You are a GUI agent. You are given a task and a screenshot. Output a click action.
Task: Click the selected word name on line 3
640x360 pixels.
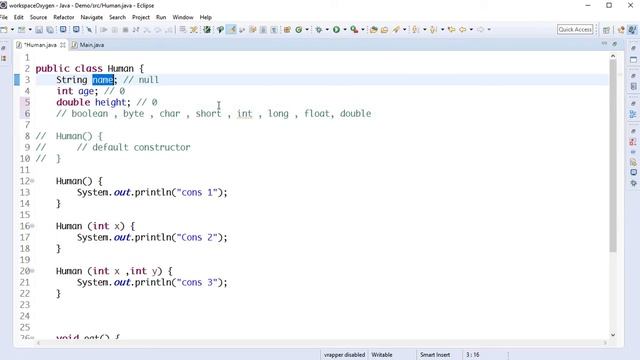(102, 80)
